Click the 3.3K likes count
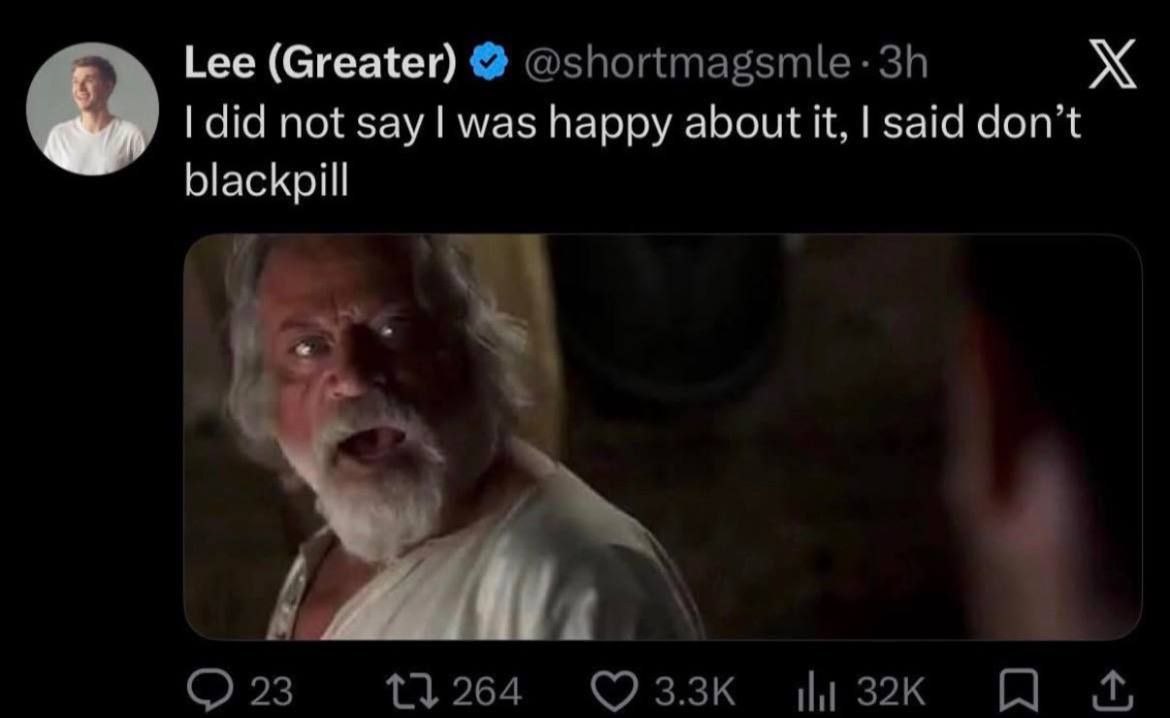The width and height of the screenshot is (1170, 718). (695, 692)
